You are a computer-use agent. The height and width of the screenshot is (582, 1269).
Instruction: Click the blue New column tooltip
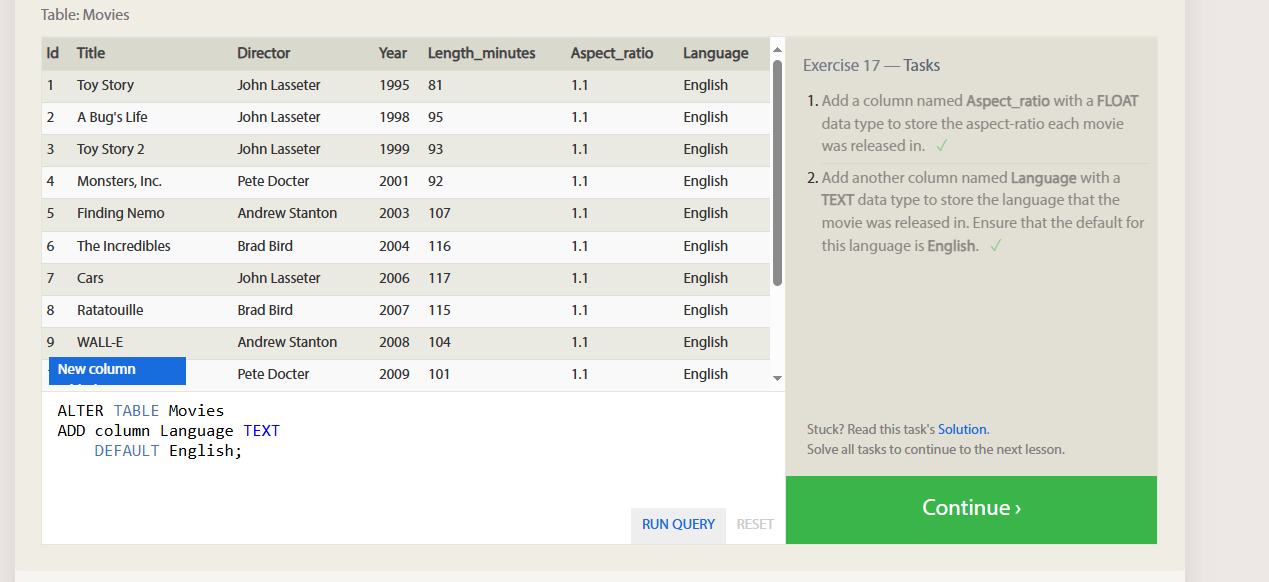point(117,370)
